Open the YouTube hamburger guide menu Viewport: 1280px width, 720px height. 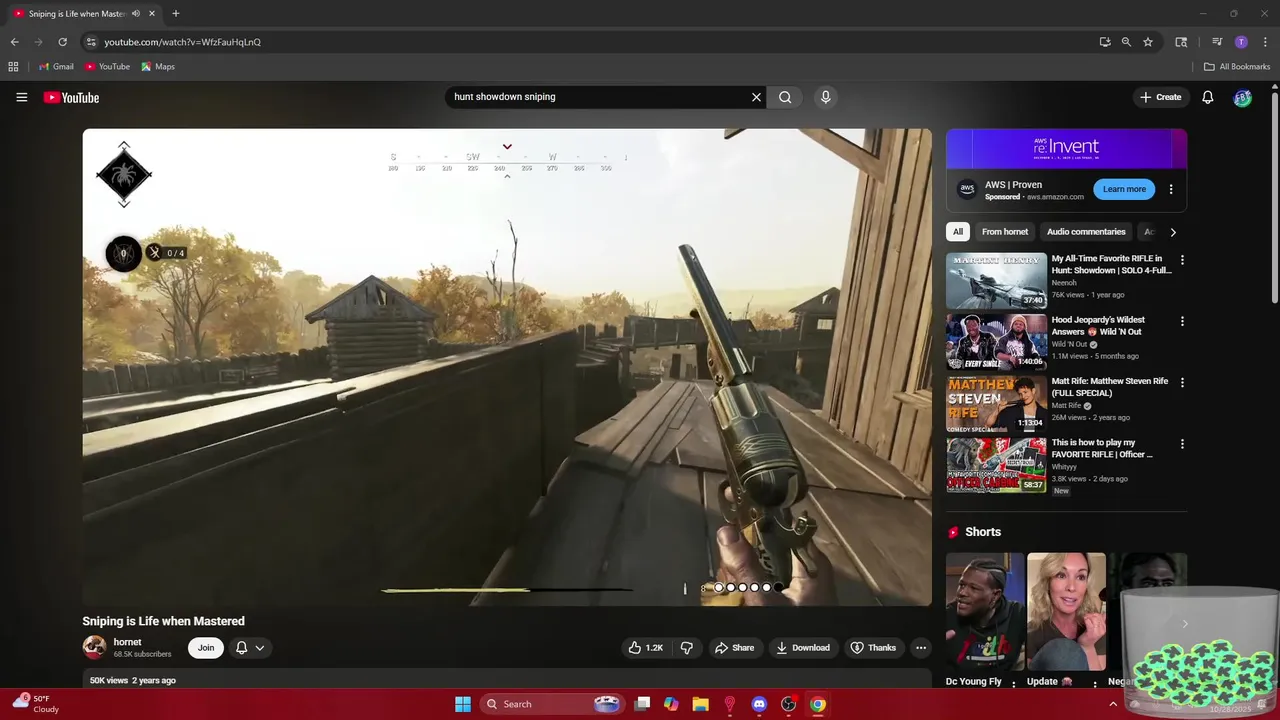point(21,97)
